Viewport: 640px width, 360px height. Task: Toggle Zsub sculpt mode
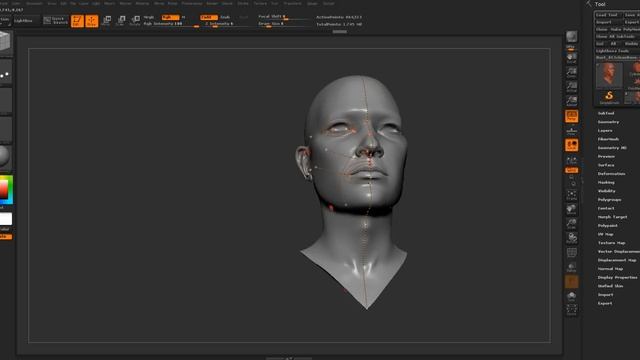225,17
